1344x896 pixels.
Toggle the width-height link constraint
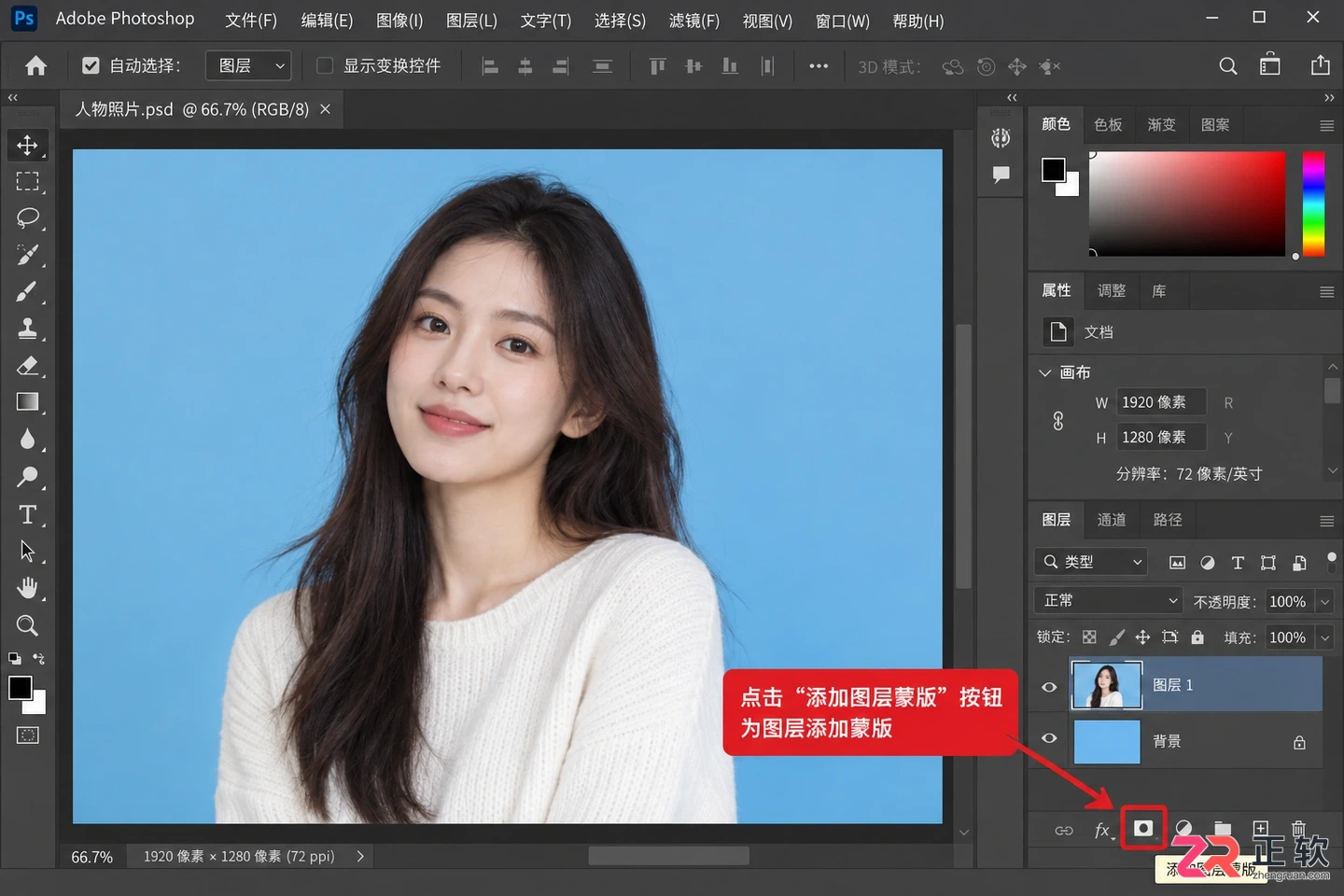pyautogui.click(x=1058, y=421)
